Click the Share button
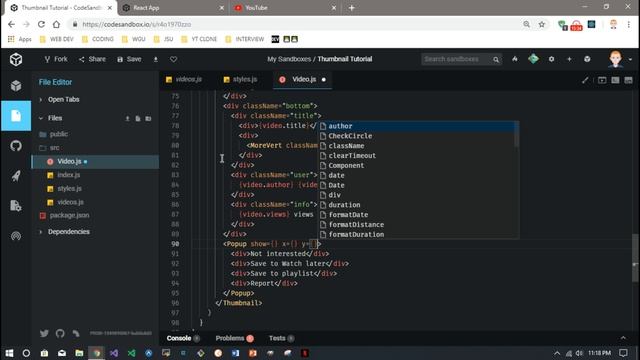 [92, 60]
